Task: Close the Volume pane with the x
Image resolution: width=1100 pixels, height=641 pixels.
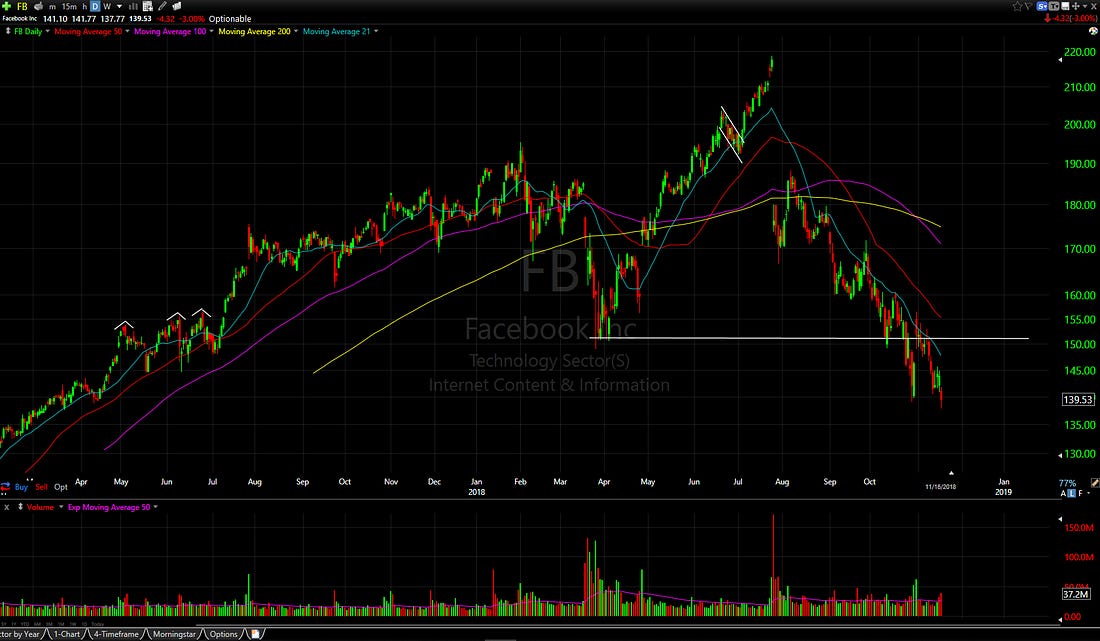Action: click(x=6, y=507)
